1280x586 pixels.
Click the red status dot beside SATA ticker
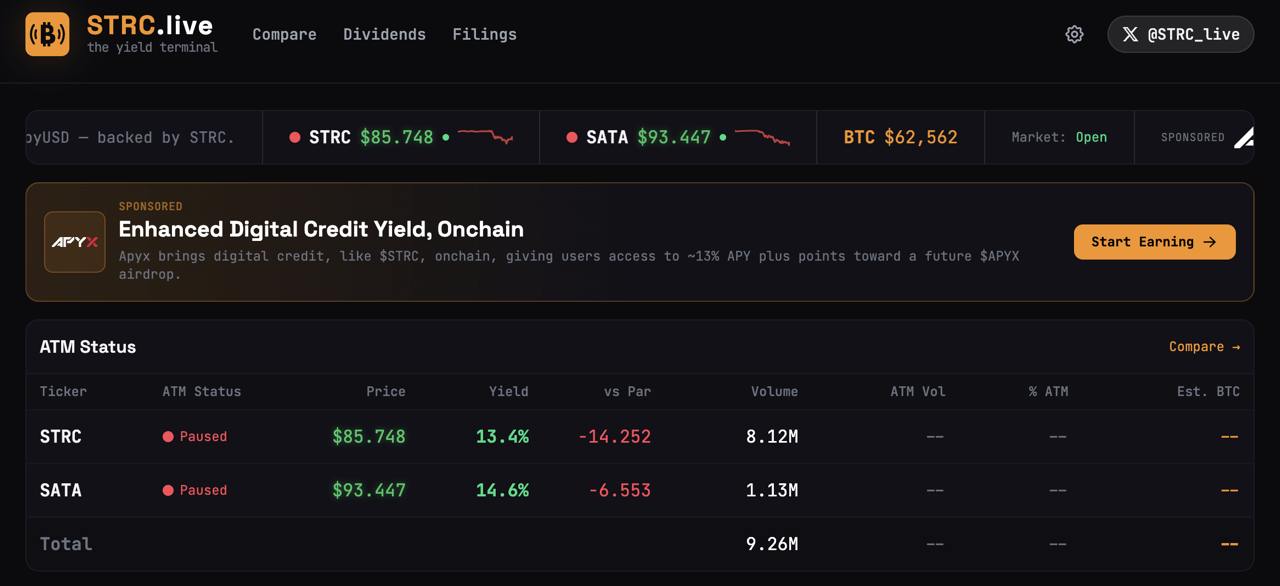pos(572,137)
